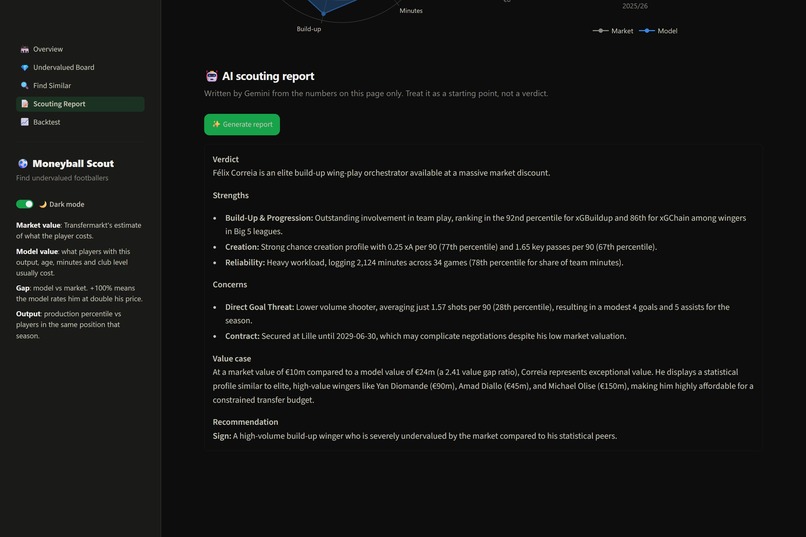Click the 'Creation:' bullet label
This screenshot has width=806, height=537.
click(x=242, y=247)
